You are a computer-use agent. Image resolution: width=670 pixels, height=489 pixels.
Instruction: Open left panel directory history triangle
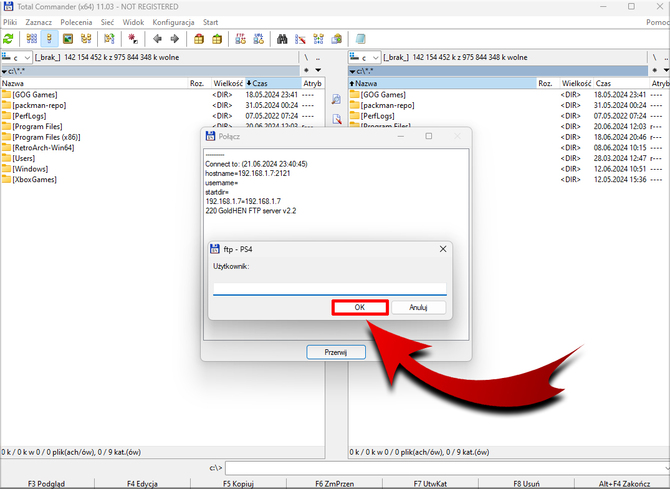pyautogui.click(x=318, y=70)
